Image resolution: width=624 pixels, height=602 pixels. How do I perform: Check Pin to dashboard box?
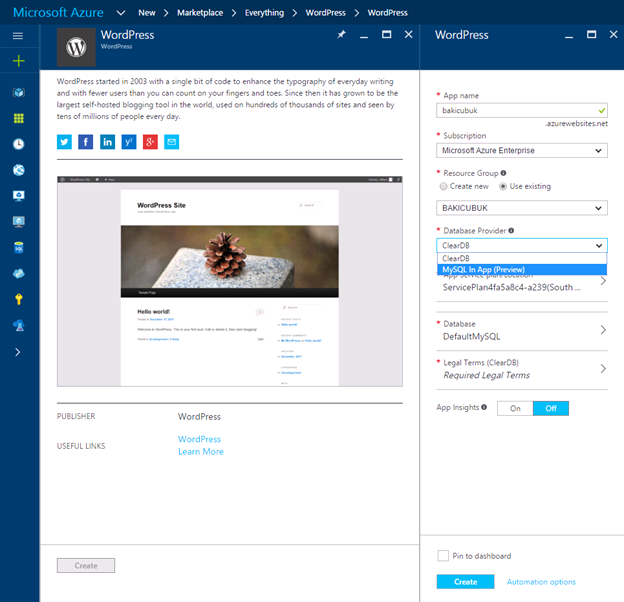(x=443, y=556)
